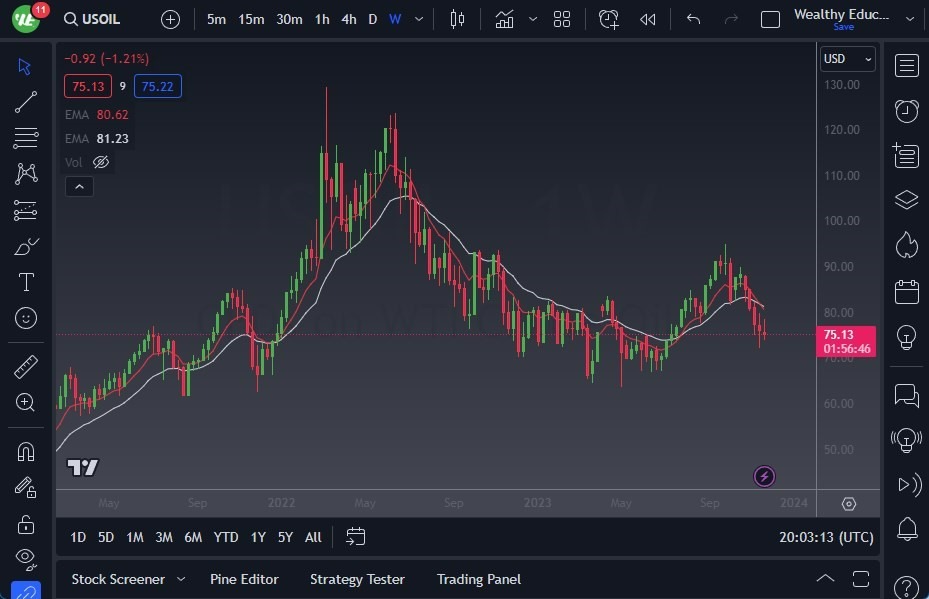Open the candle chart style selector
The image size is (929, 599).
pyautogui.click(x=457, y=18)
